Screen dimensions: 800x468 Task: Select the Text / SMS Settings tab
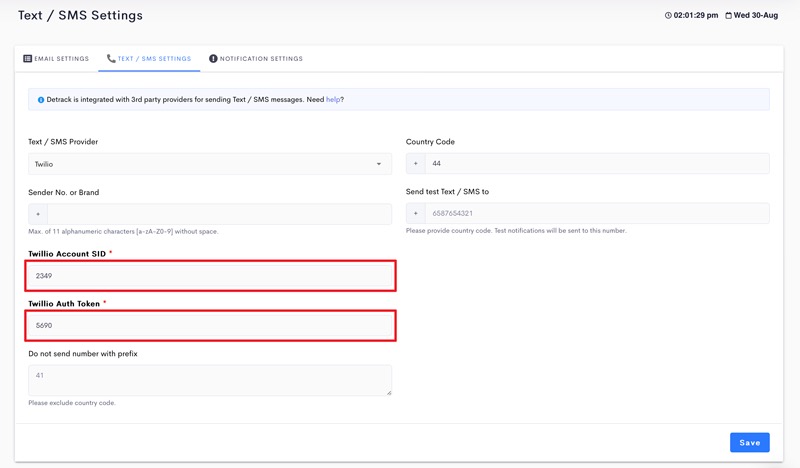(x=149, y=59)
